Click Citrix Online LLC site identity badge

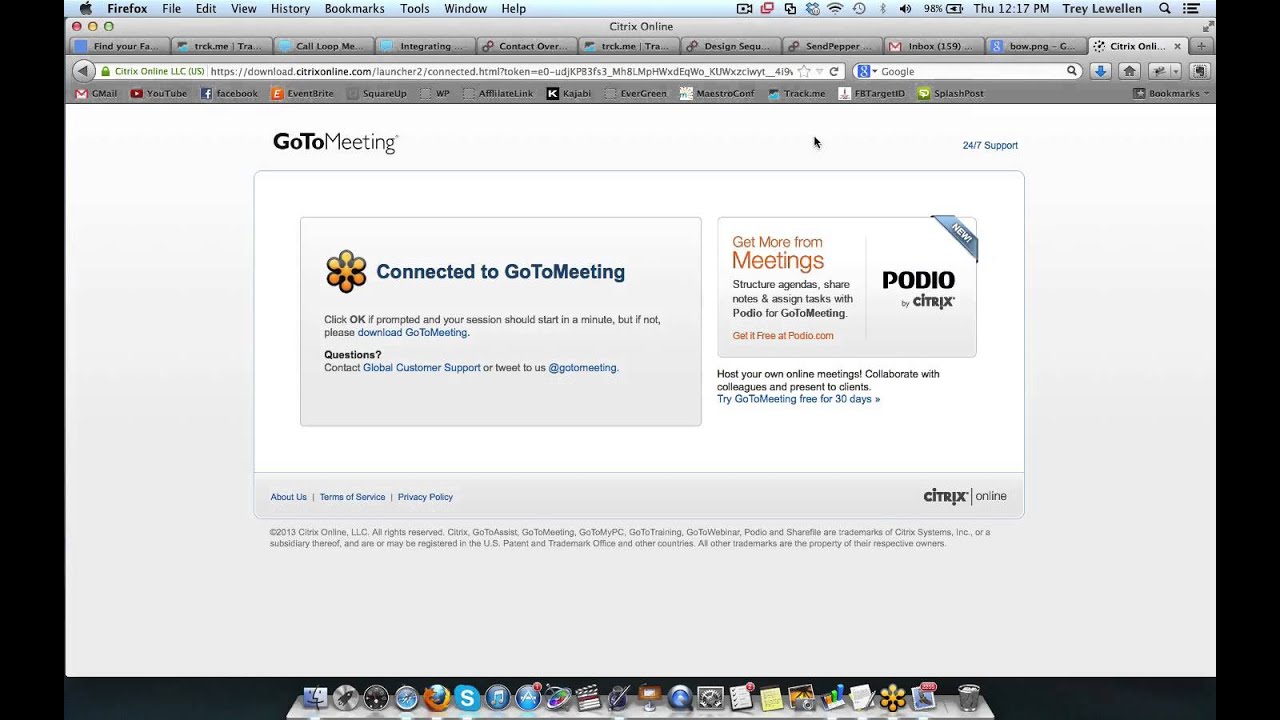pos(152,71)
